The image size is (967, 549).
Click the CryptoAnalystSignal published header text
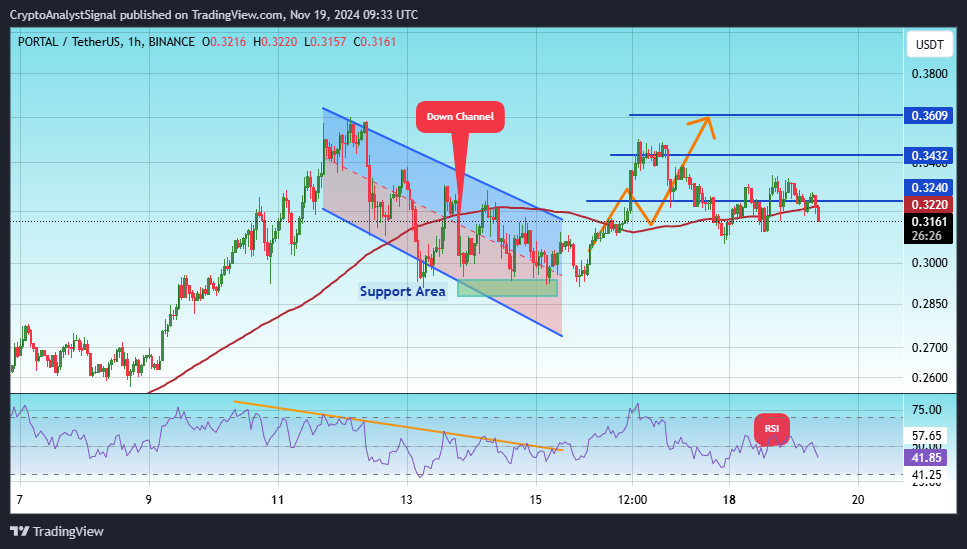click(x=214, y=14)
